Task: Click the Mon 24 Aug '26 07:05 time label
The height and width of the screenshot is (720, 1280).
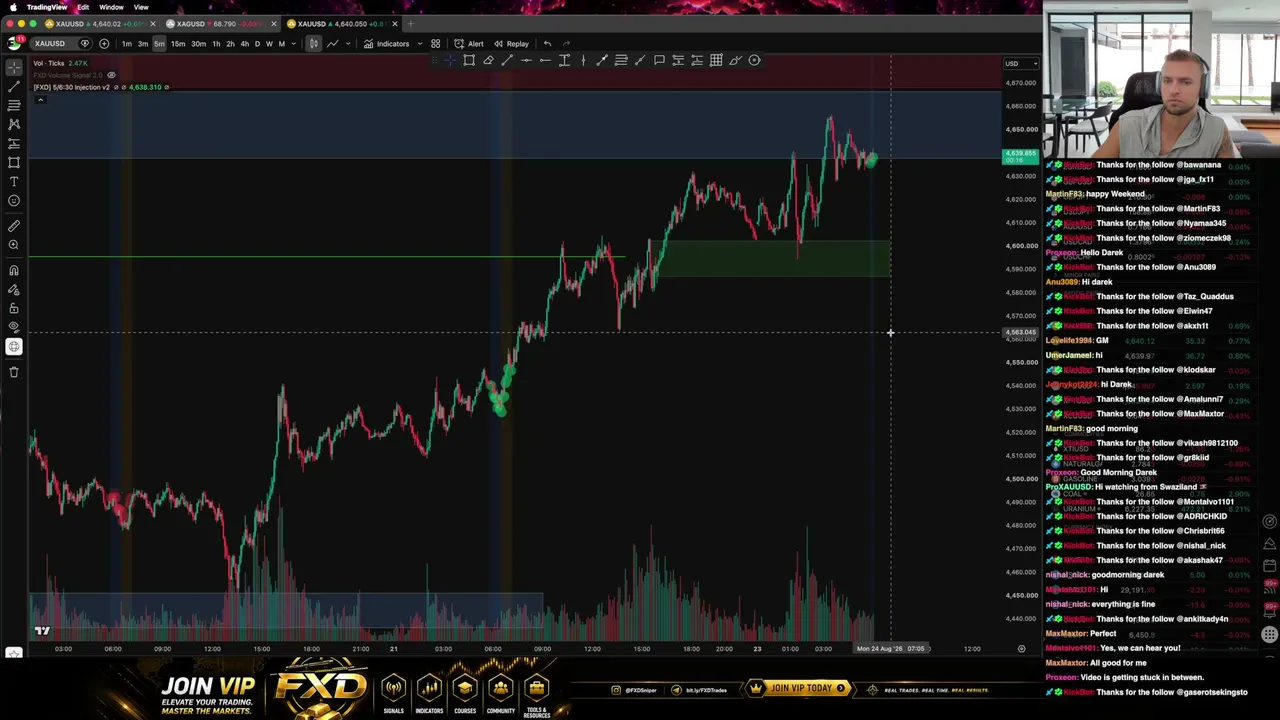Action: pos(891,649)
